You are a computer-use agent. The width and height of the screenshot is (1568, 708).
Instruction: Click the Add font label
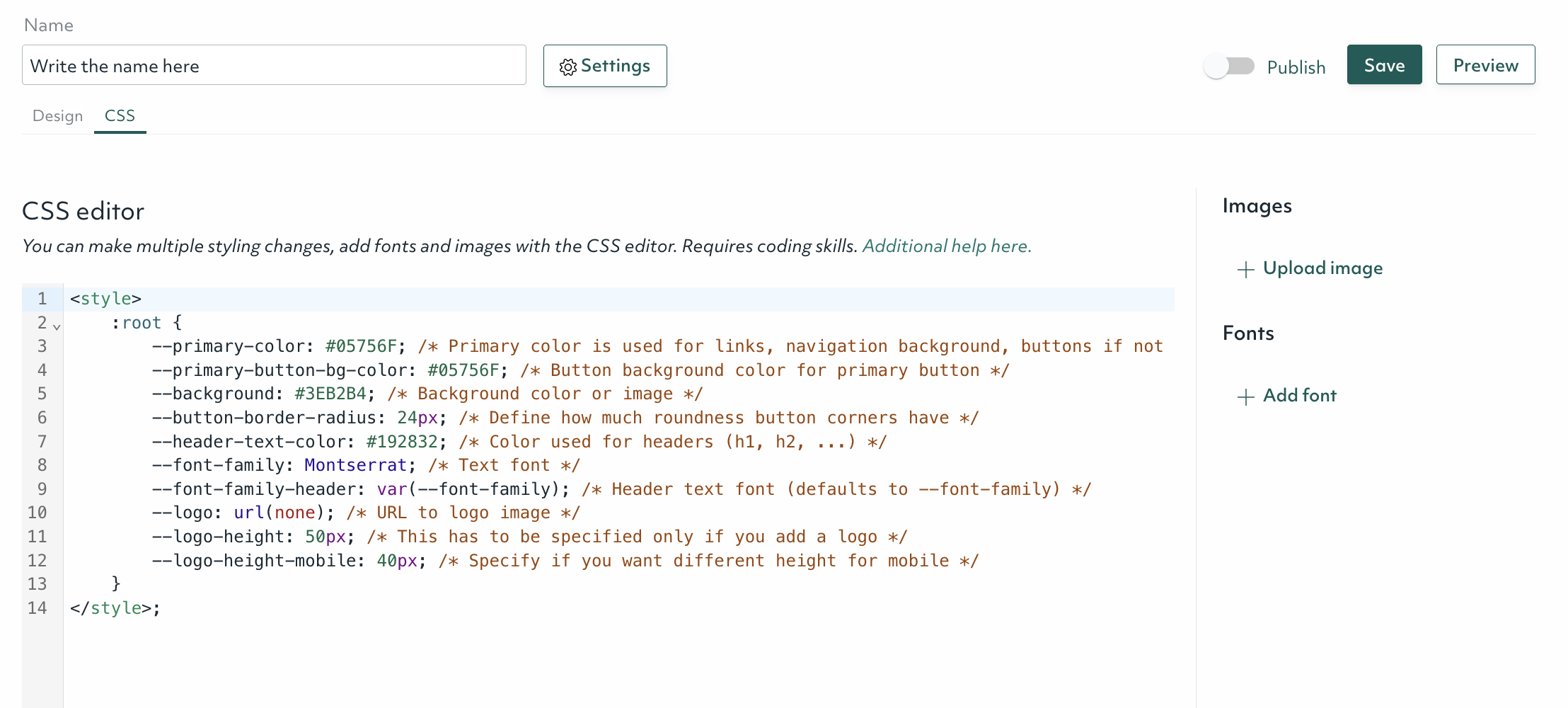coord(1299,396)
